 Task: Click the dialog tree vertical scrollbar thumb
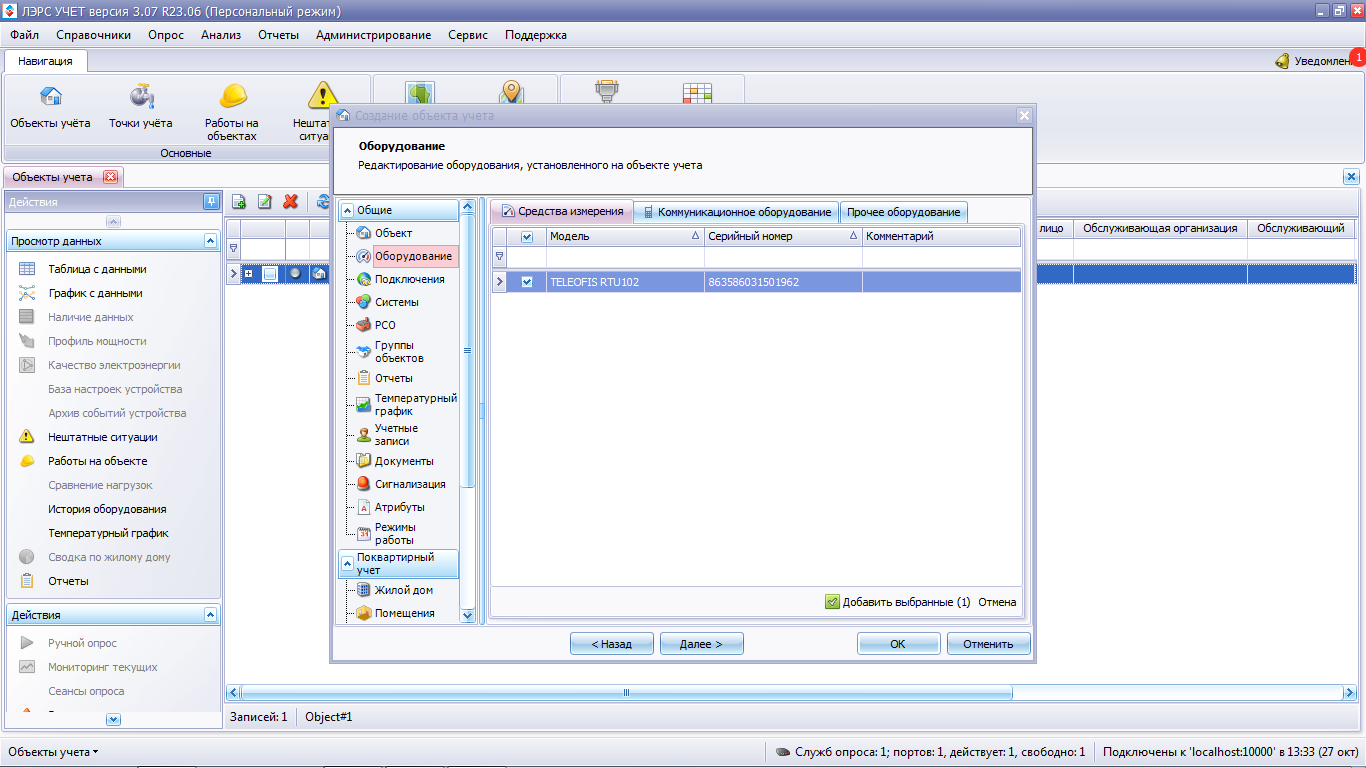coord(467,350)
